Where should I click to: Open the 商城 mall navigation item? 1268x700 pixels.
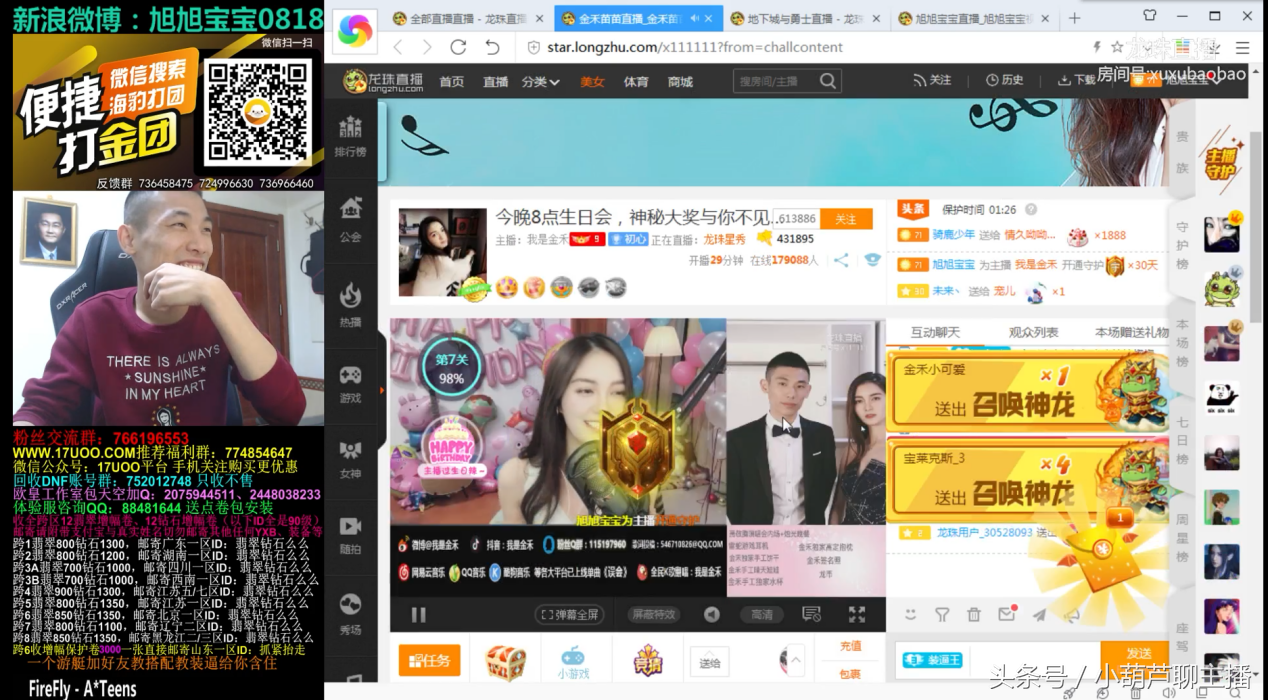(x=680, y=81)
